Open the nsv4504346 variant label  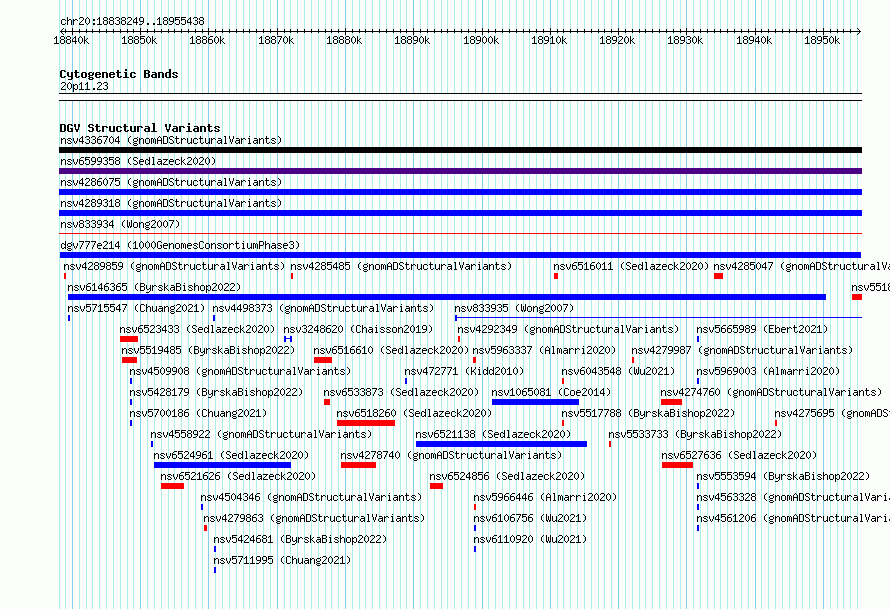click(x=312, y=497)
